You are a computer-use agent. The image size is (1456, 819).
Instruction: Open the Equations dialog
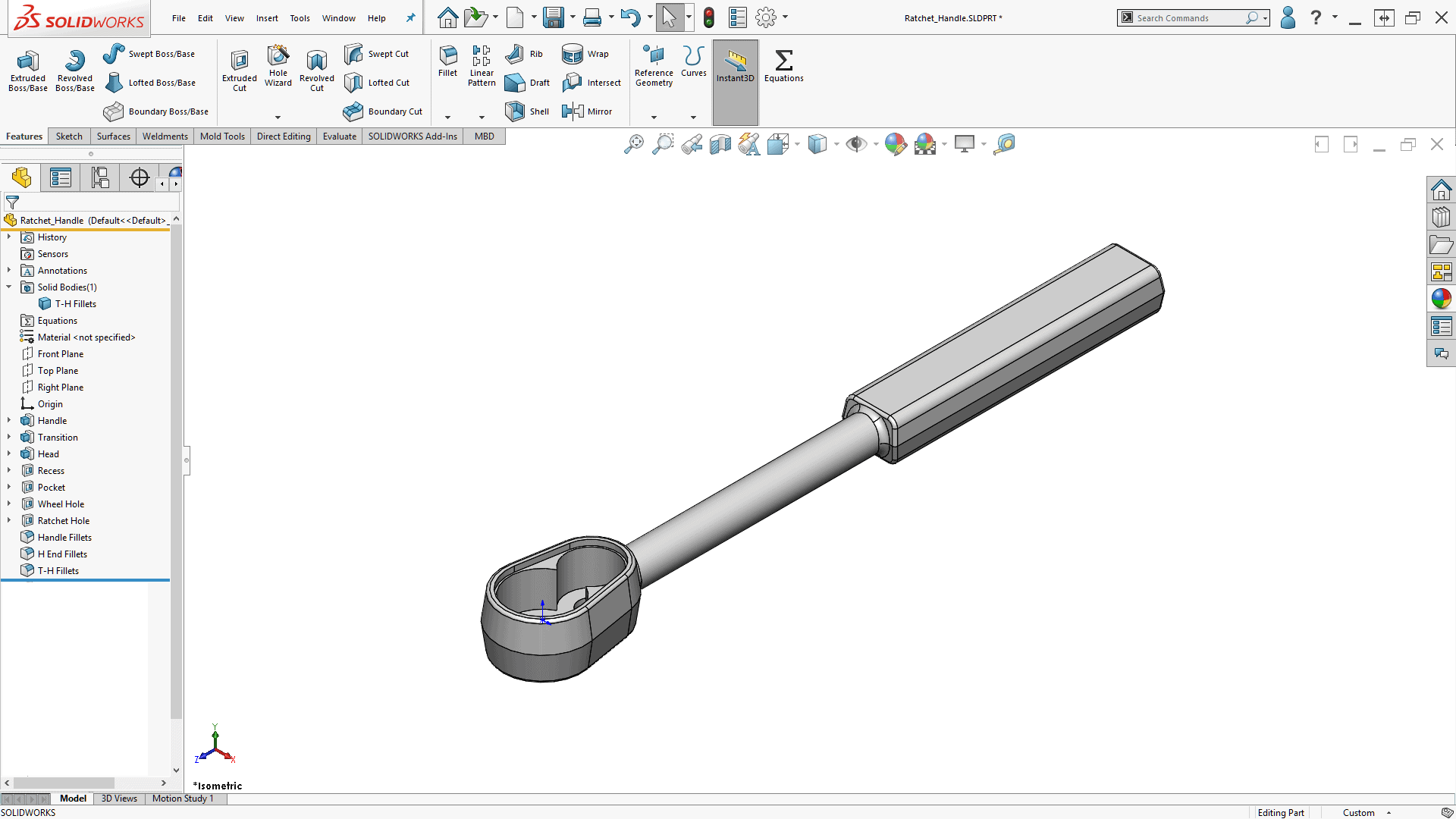point(784,66)
